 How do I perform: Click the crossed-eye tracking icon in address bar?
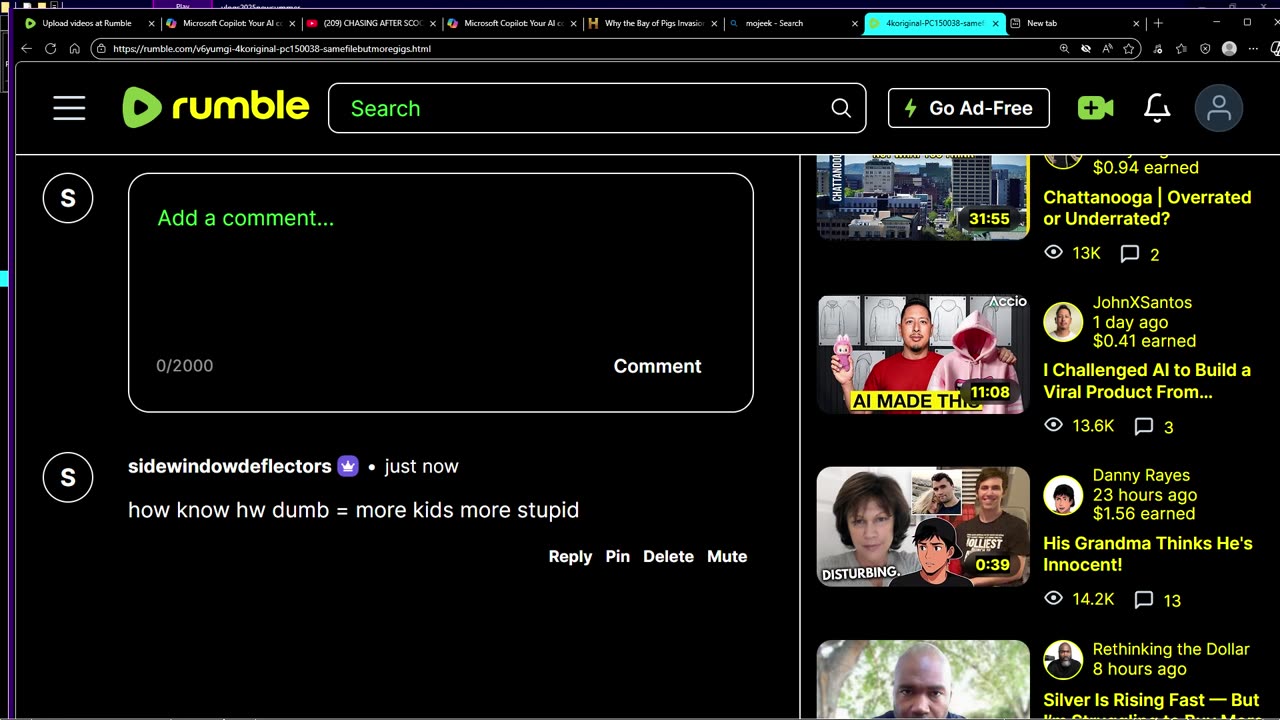tap(1086, 48)
